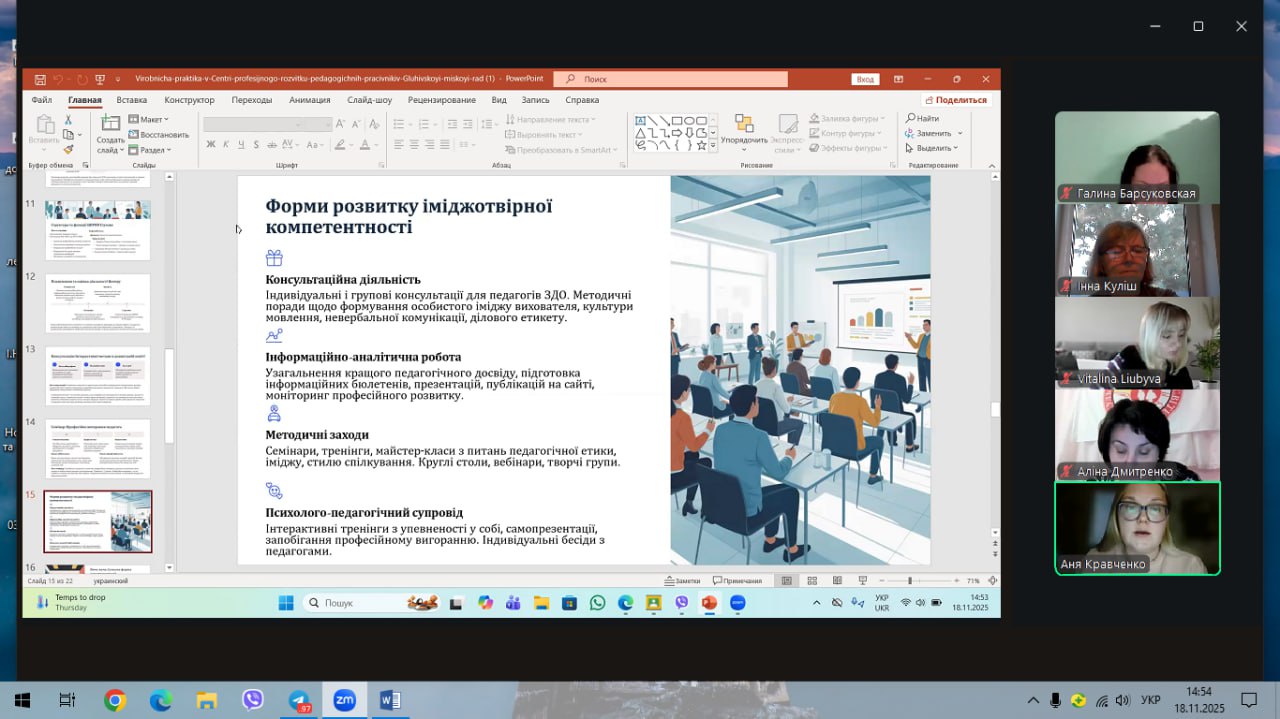Viewport: 1280px width, 719px height.
Task: Expand the Выделить selection dropdown
Action: tap(933, 148)
